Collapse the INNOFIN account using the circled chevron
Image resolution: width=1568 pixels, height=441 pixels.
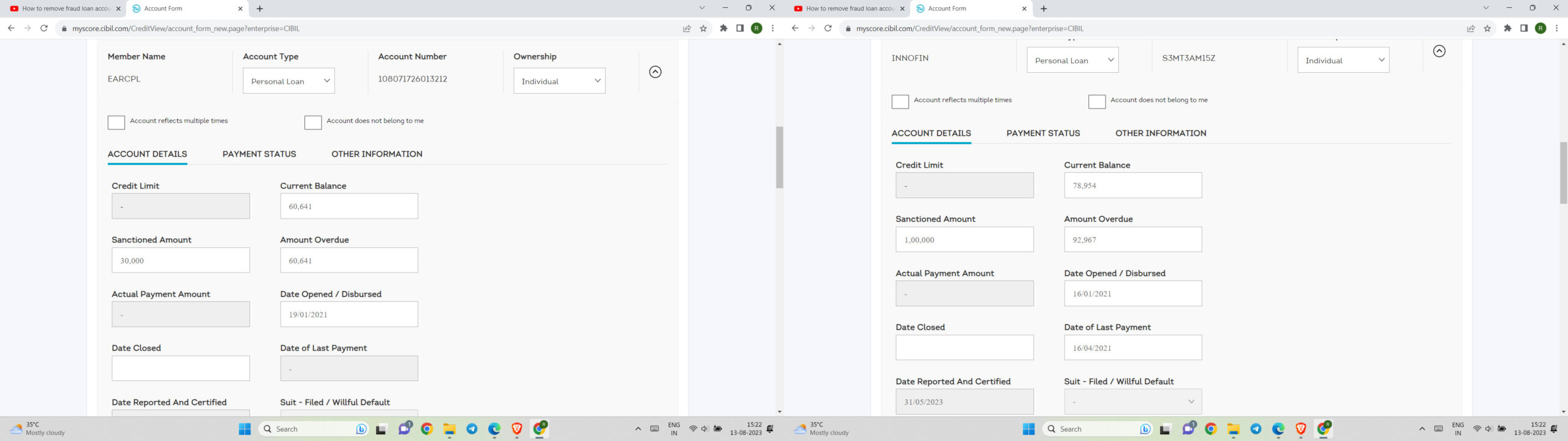1439,51
